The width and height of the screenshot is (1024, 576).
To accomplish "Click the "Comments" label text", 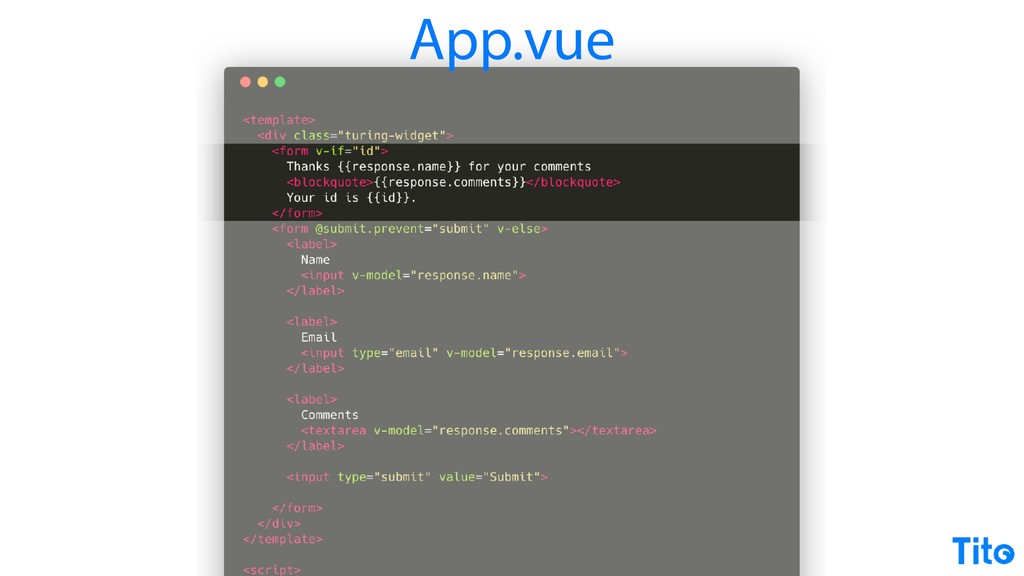I will [x=330, y=415].
